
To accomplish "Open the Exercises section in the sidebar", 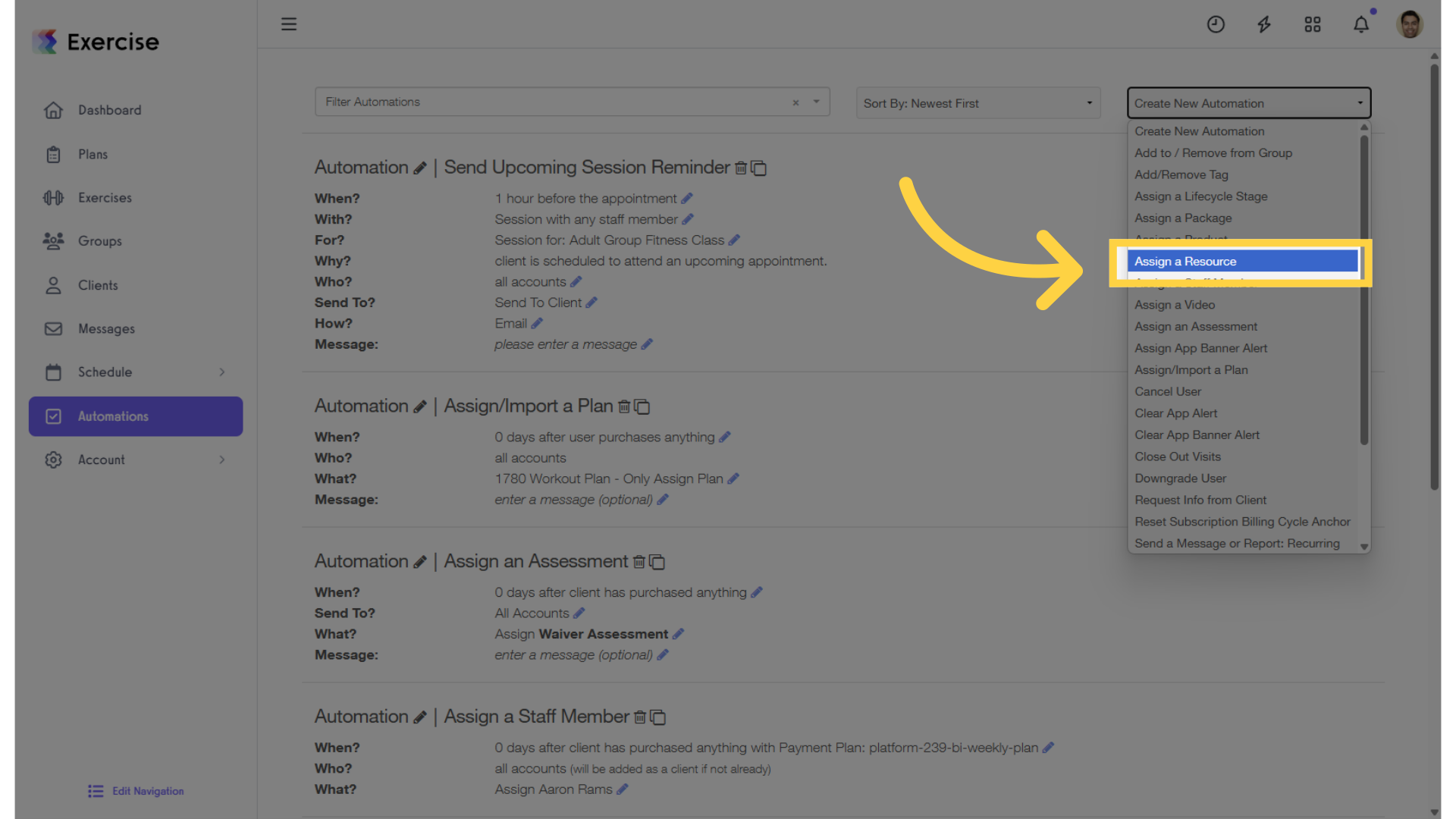I will coord(104,197).
